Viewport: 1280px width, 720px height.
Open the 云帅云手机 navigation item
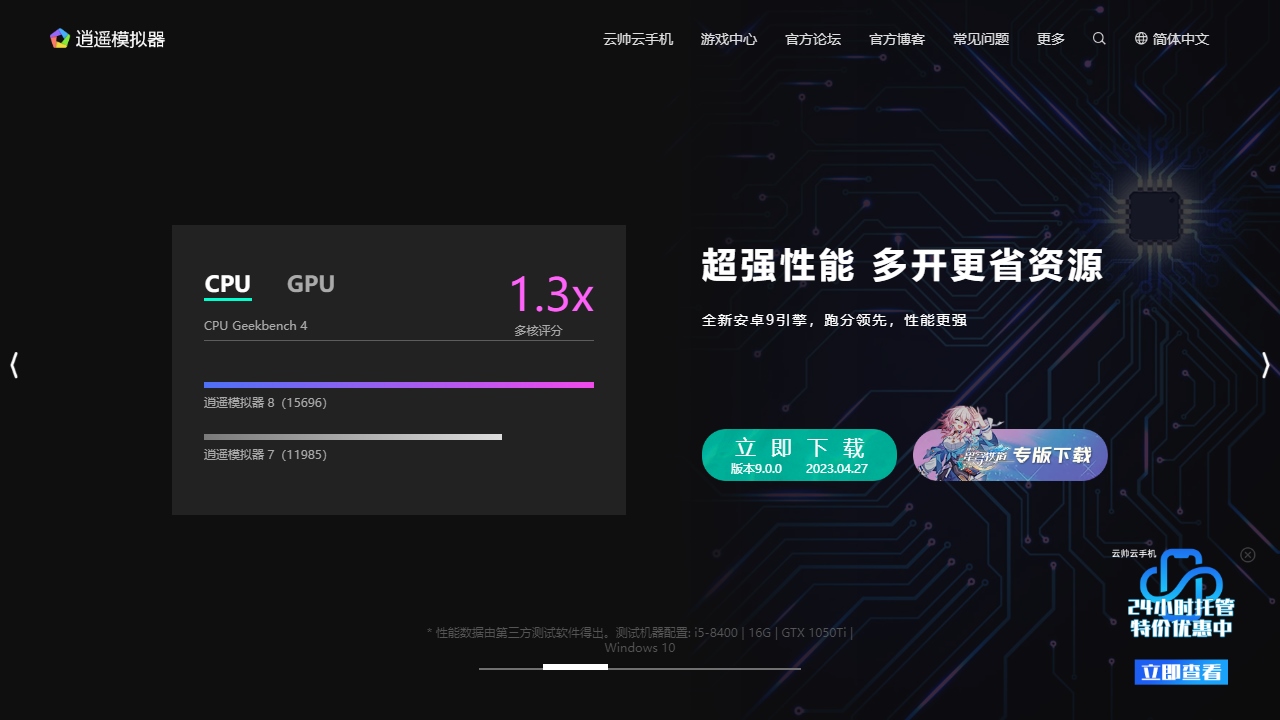[x=638, y=39]
